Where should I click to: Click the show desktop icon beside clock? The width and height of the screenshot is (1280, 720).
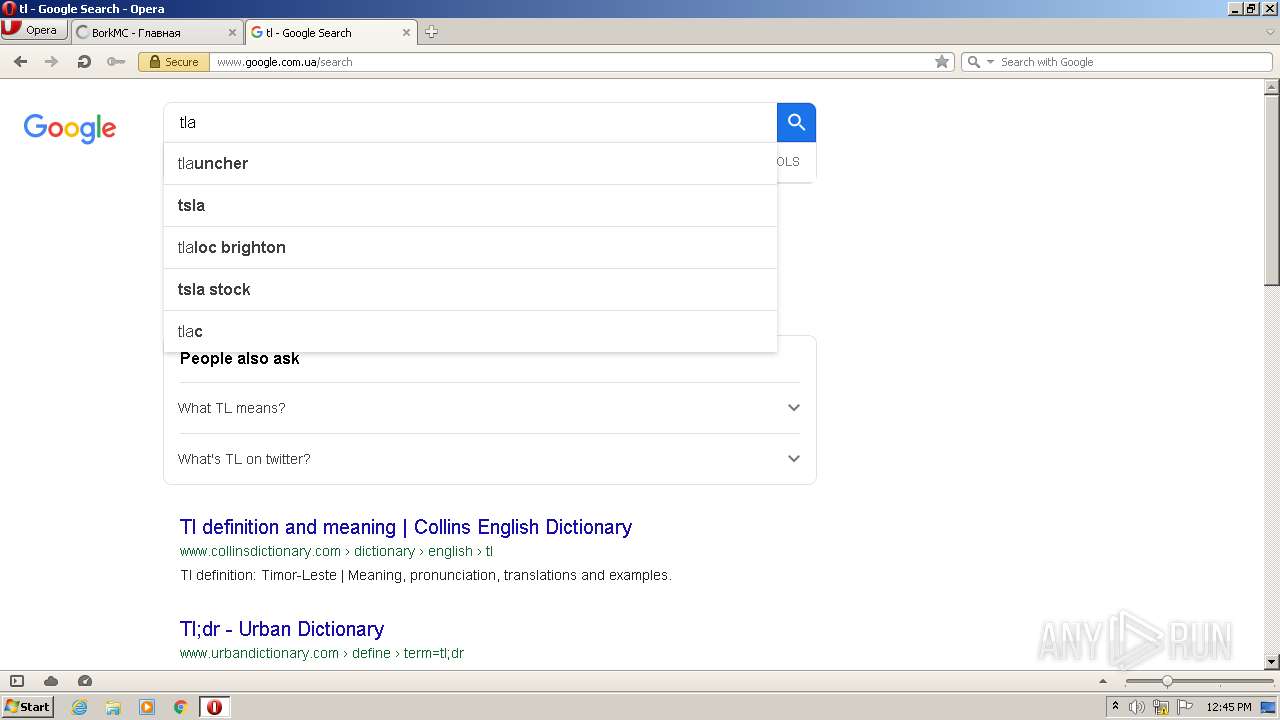(1269, 707)
